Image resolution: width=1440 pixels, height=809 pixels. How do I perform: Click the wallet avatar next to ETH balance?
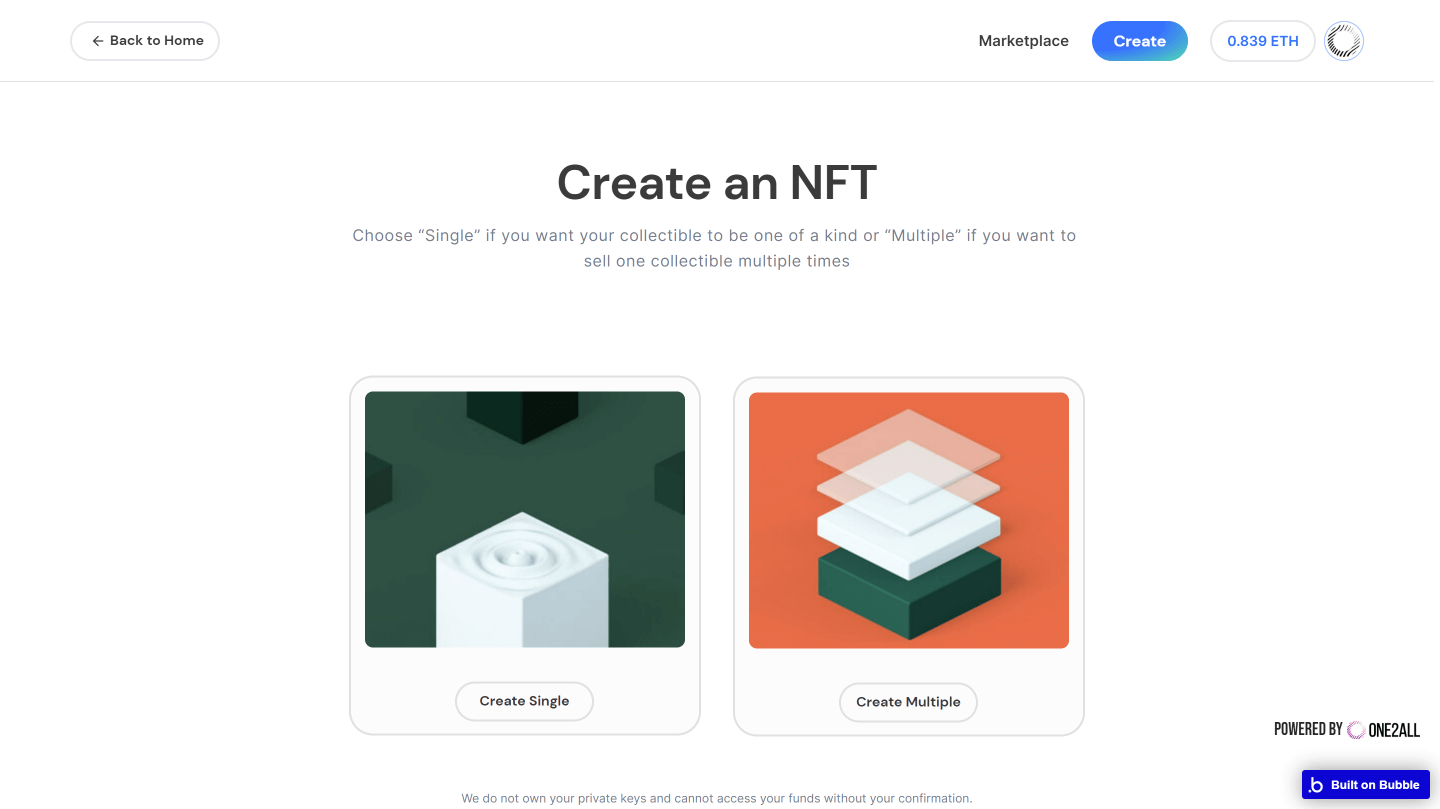[1343, 40]
